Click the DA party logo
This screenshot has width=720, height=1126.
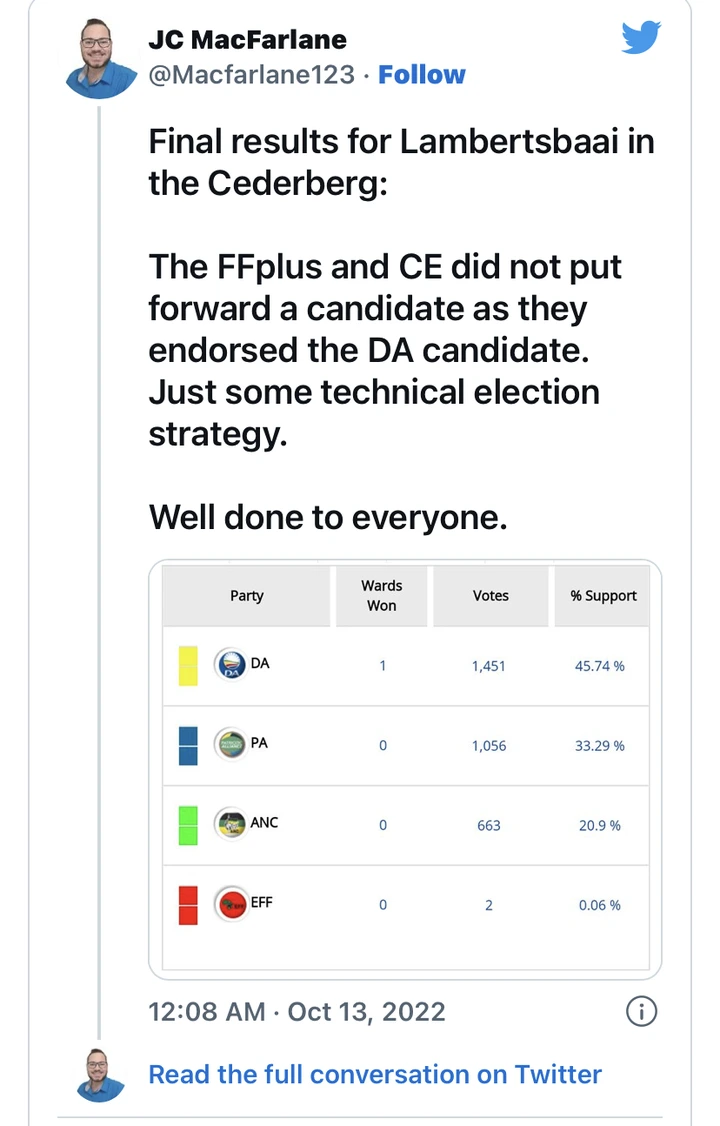pos(230,665)
